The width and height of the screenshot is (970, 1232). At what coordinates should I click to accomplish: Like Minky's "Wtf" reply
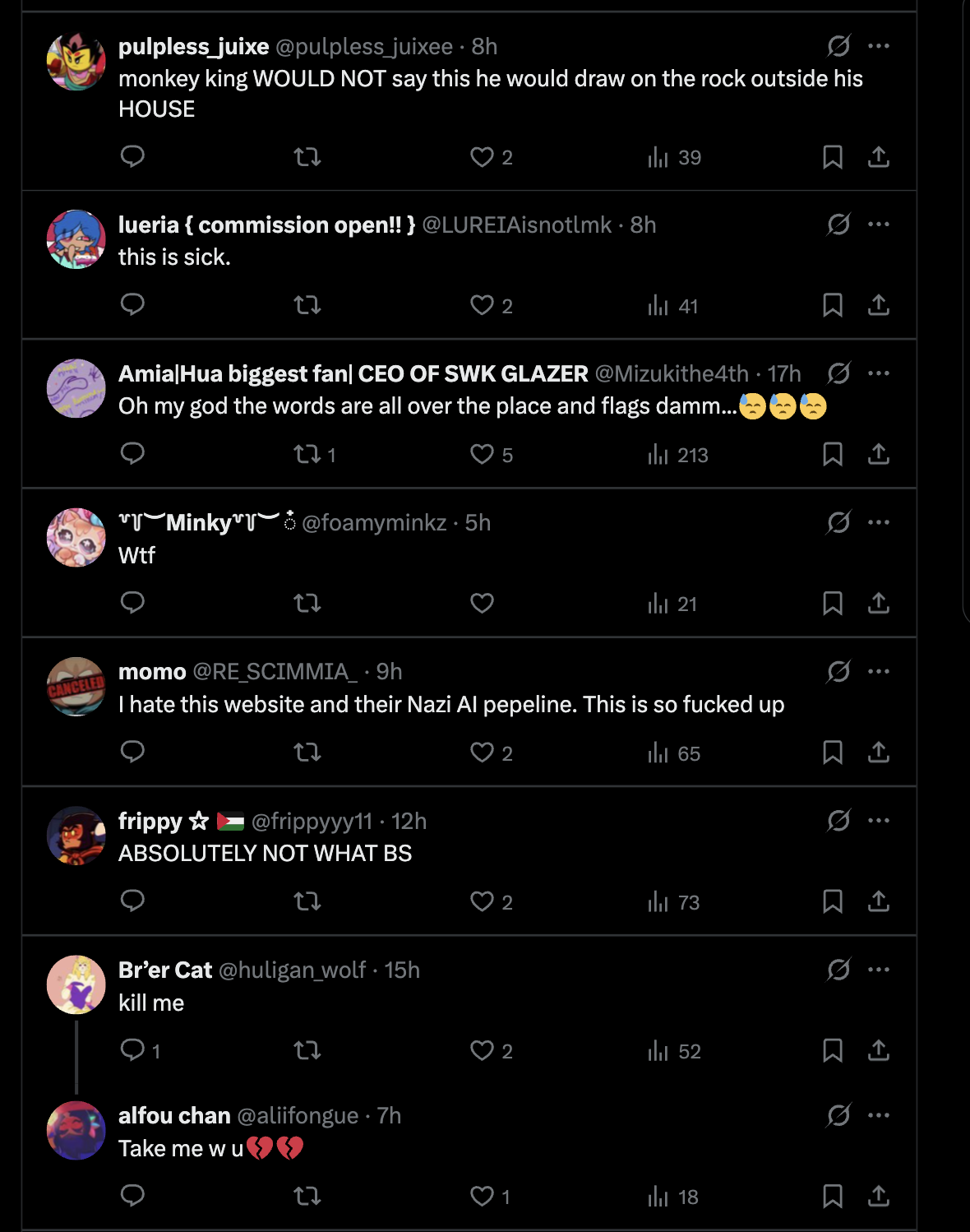coord(483,604)
